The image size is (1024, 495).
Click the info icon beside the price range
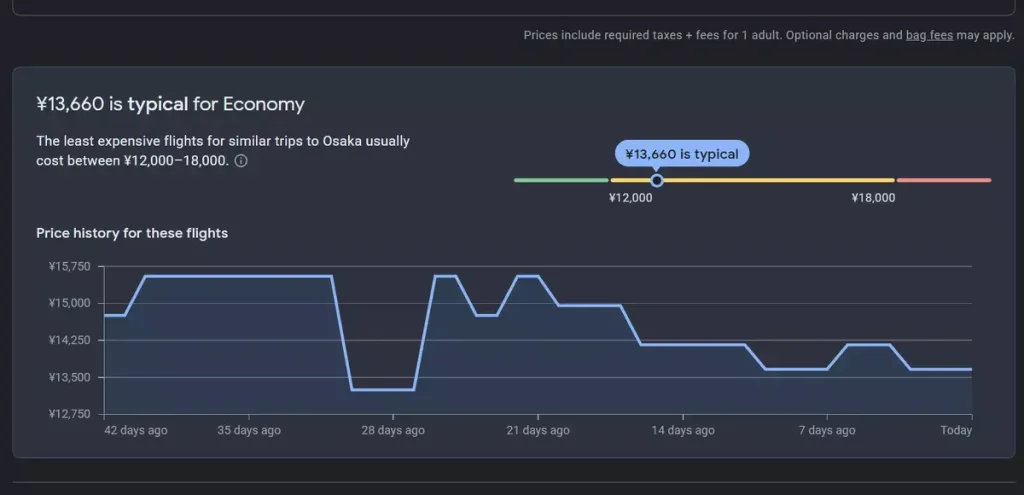point(241,161)
